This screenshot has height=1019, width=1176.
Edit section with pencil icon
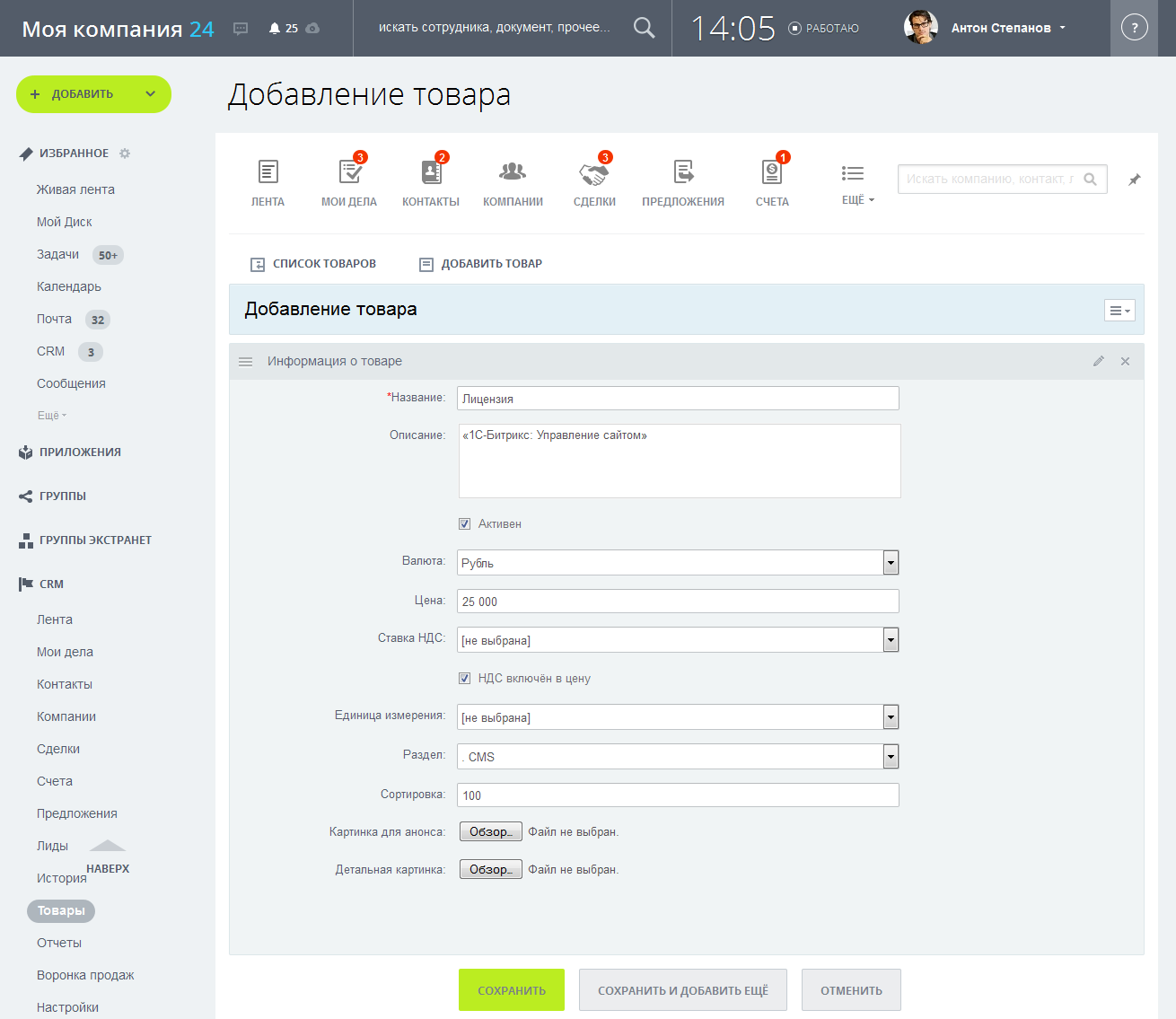pyautogui.click(x=1098, y=361)
